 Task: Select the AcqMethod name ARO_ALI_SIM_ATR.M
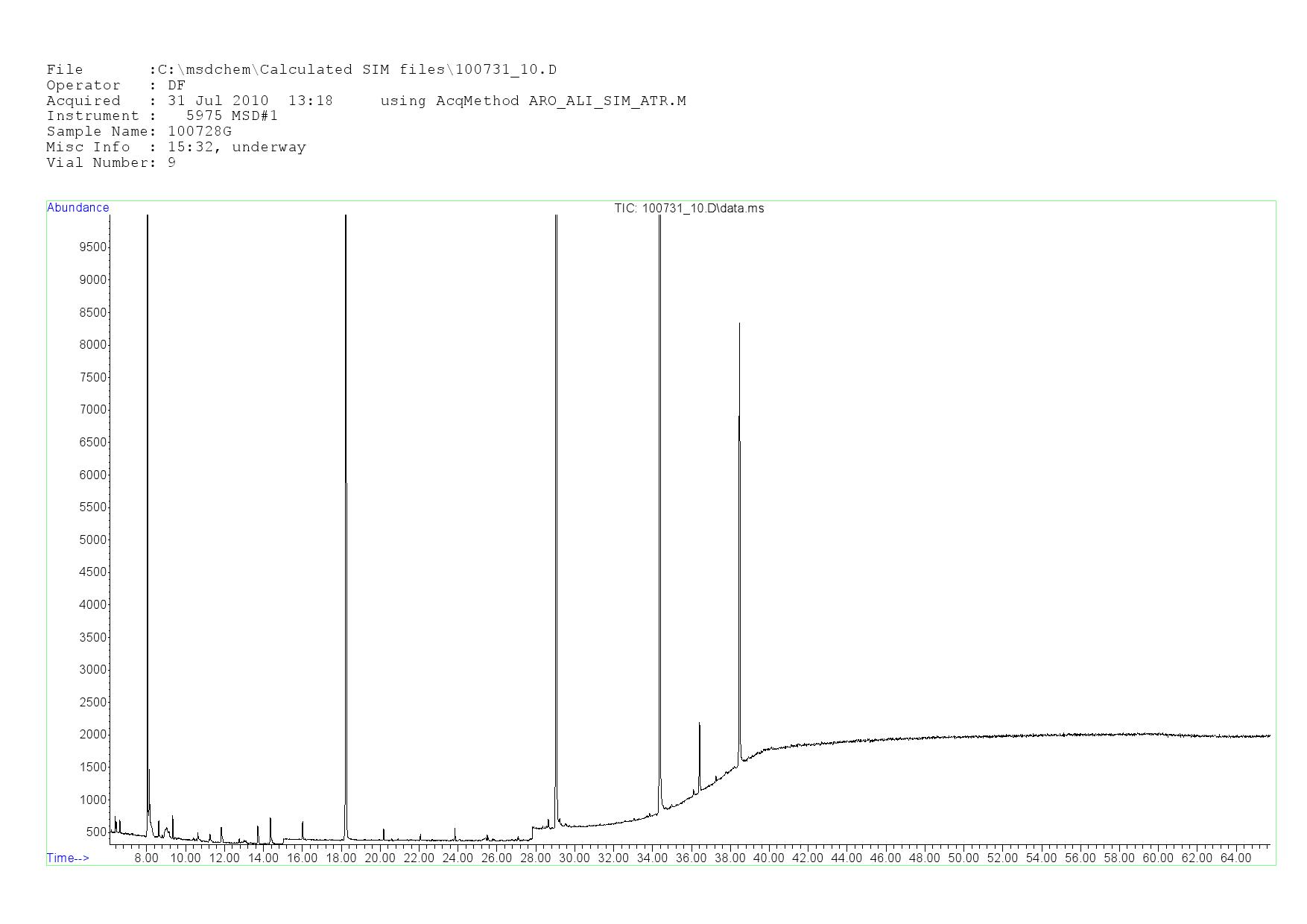(x=607, y=101)
